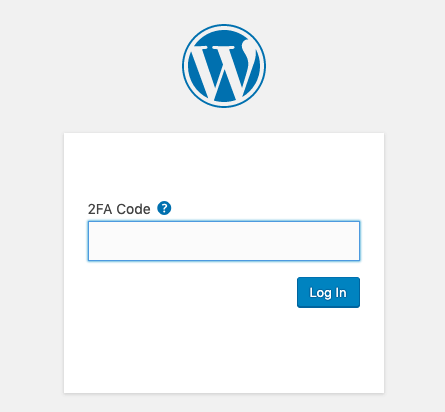Click inside the highlighted code entry box
This screenshot has height=412, width=445.
click(224, 241)
